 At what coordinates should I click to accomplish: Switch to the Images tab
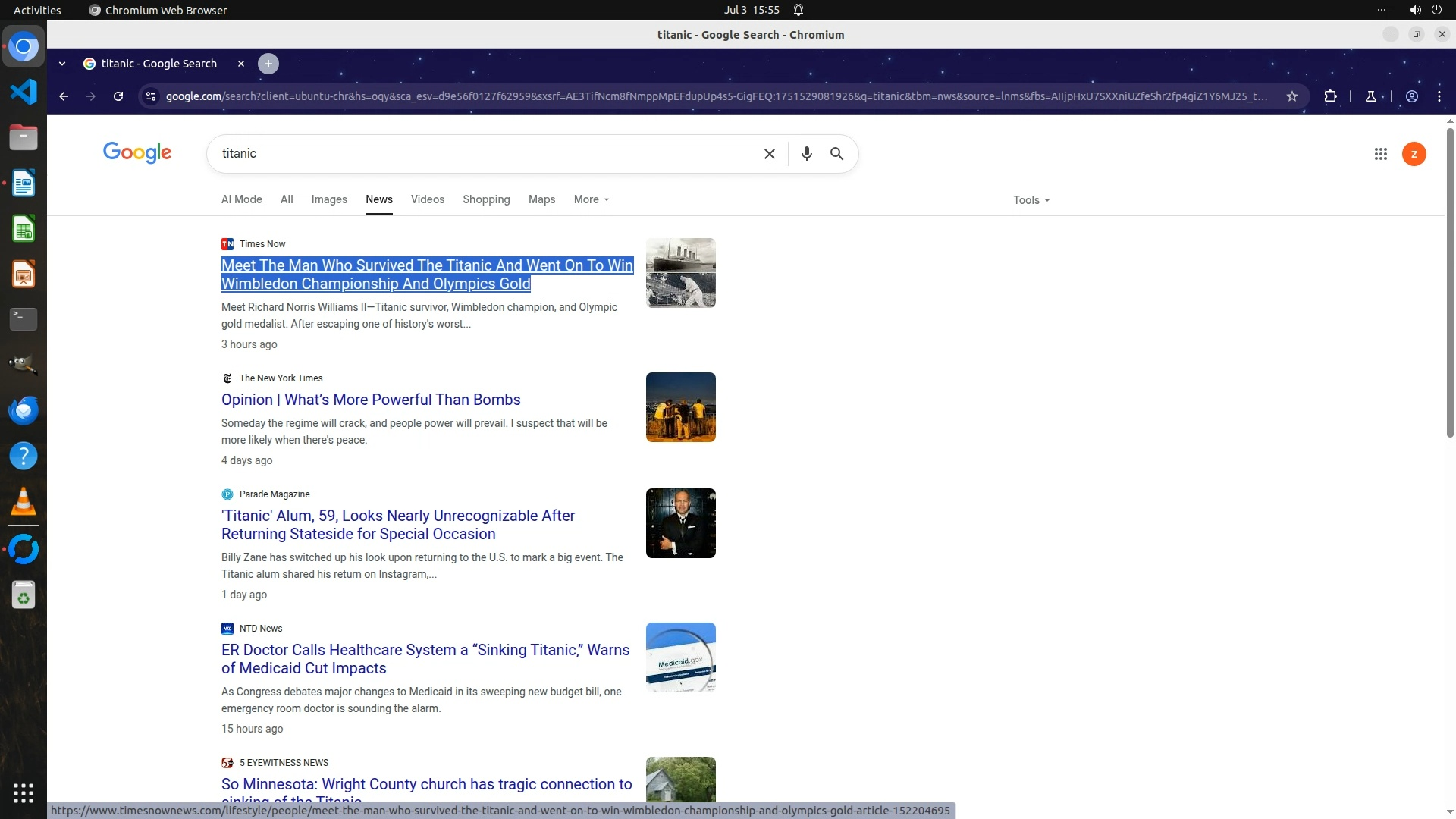click(x=328, y=199)
